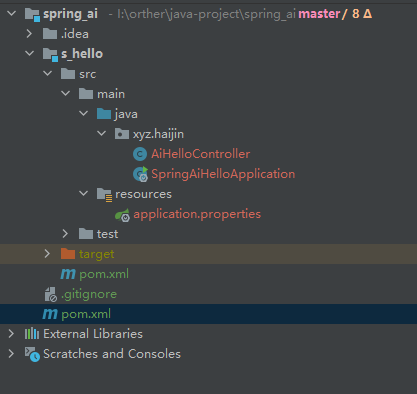
Task: Click the resources folder icon
Action: (x=104, y=194)
